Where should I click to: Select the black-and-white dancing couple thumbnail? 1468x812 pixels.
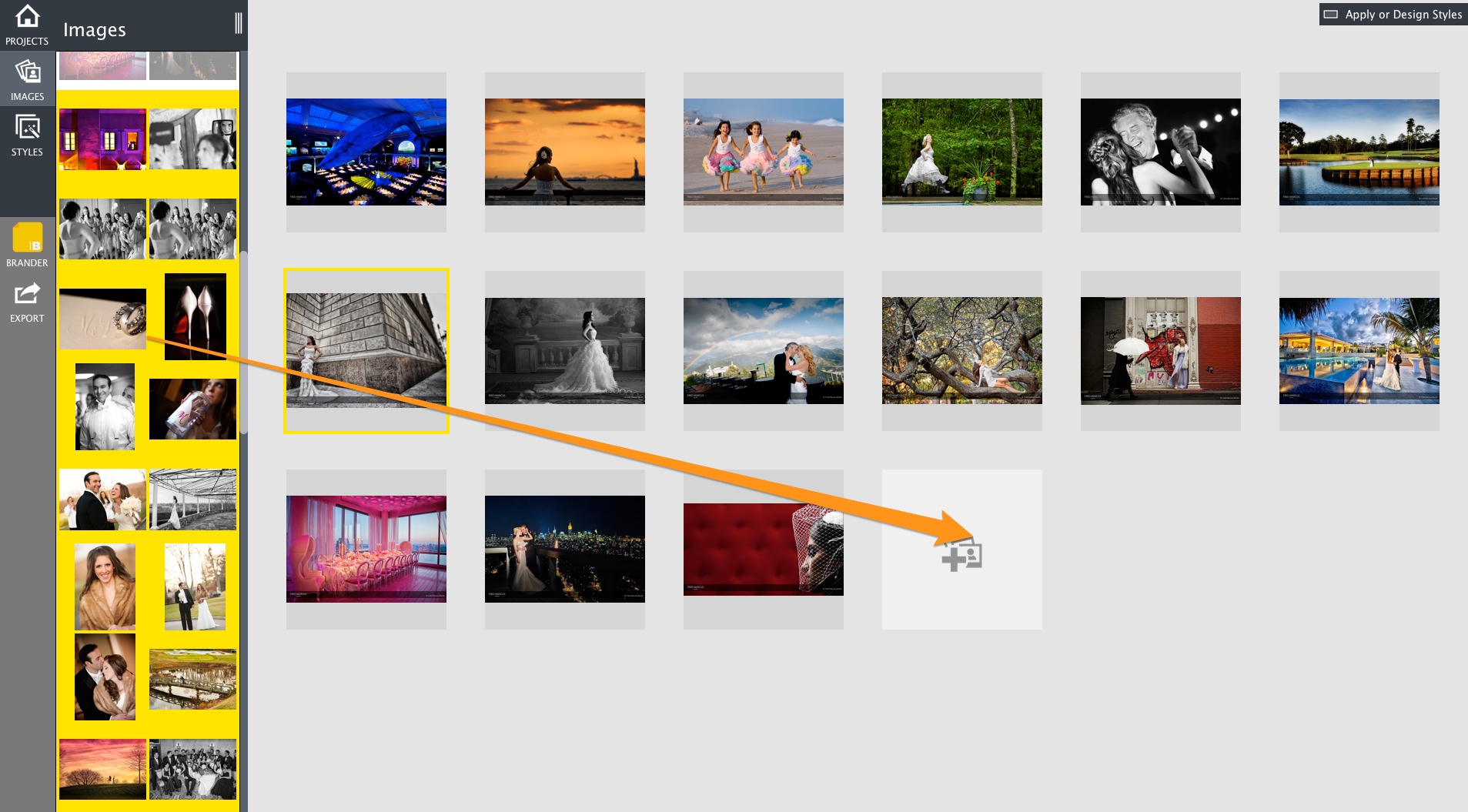click(1161, 152)
